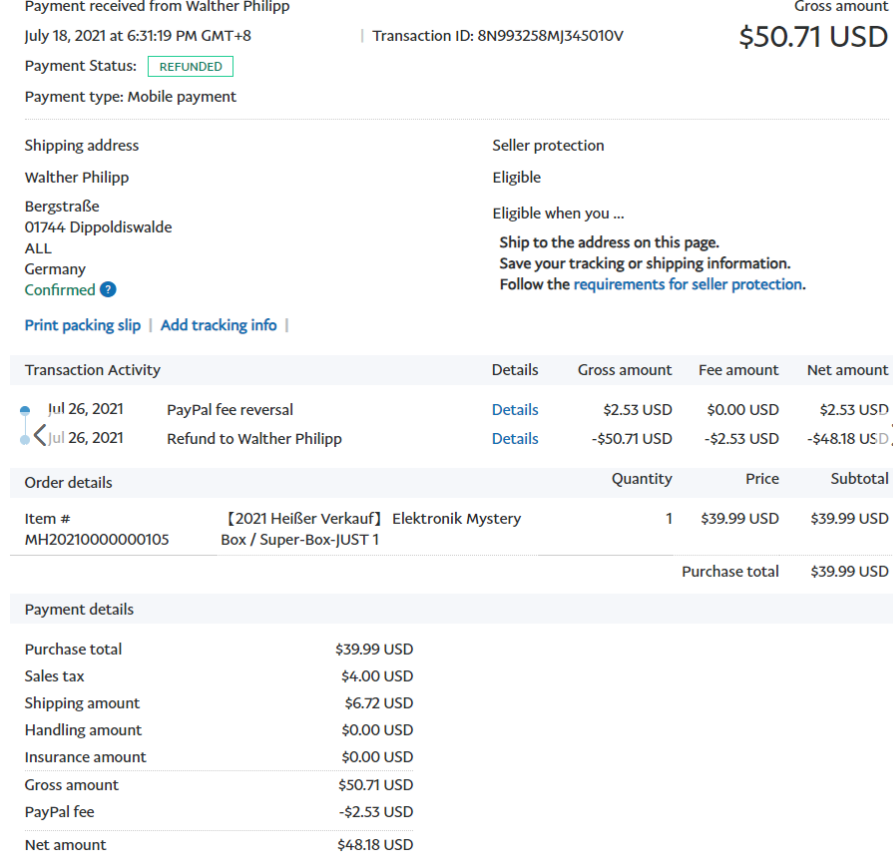View Details for Refund to Walther Philipp
Screen dimensions: 893x862
pyautogui.click(x=514, y=439)
